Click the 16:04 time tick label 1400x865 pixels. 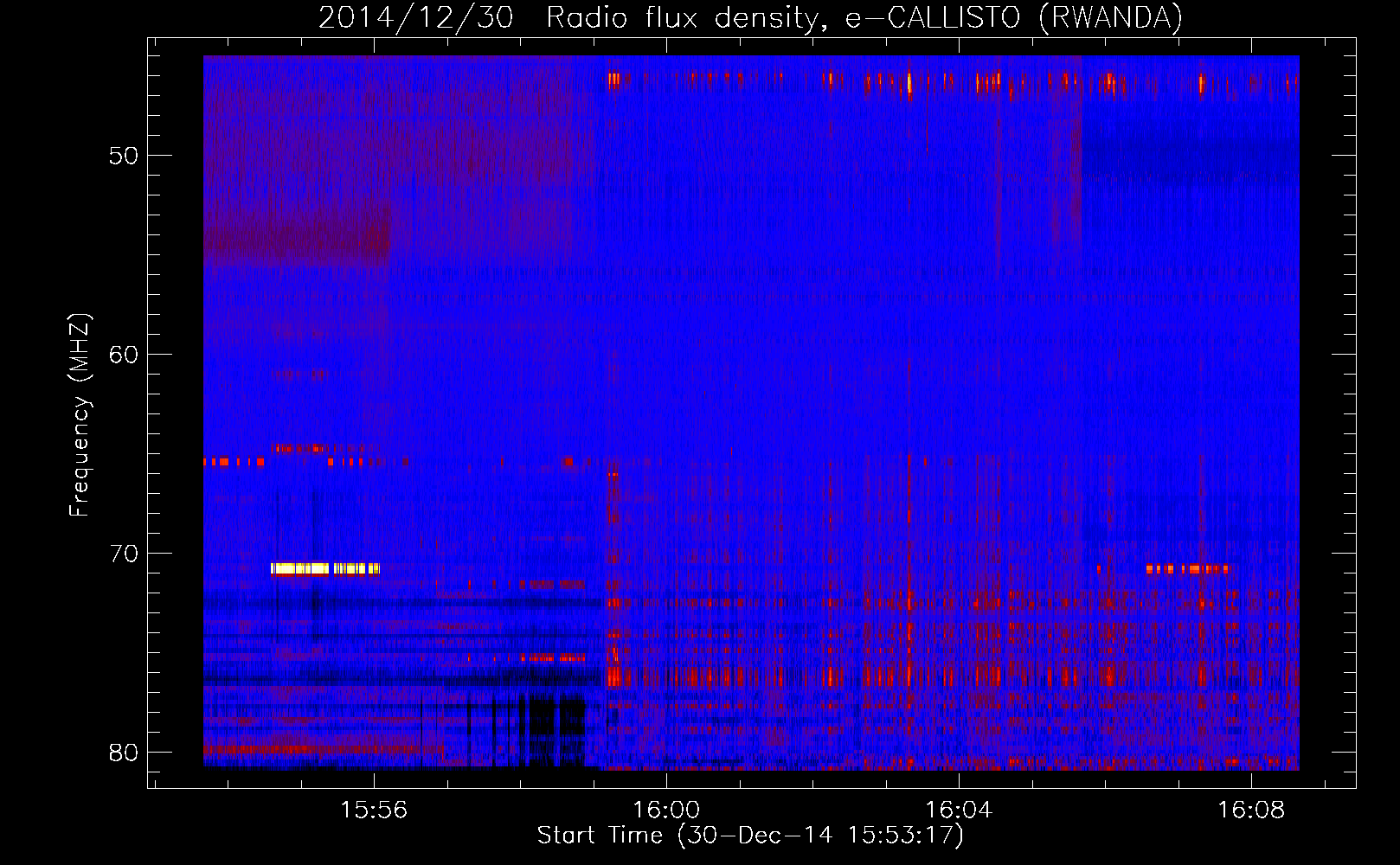[x=959, y=811]
